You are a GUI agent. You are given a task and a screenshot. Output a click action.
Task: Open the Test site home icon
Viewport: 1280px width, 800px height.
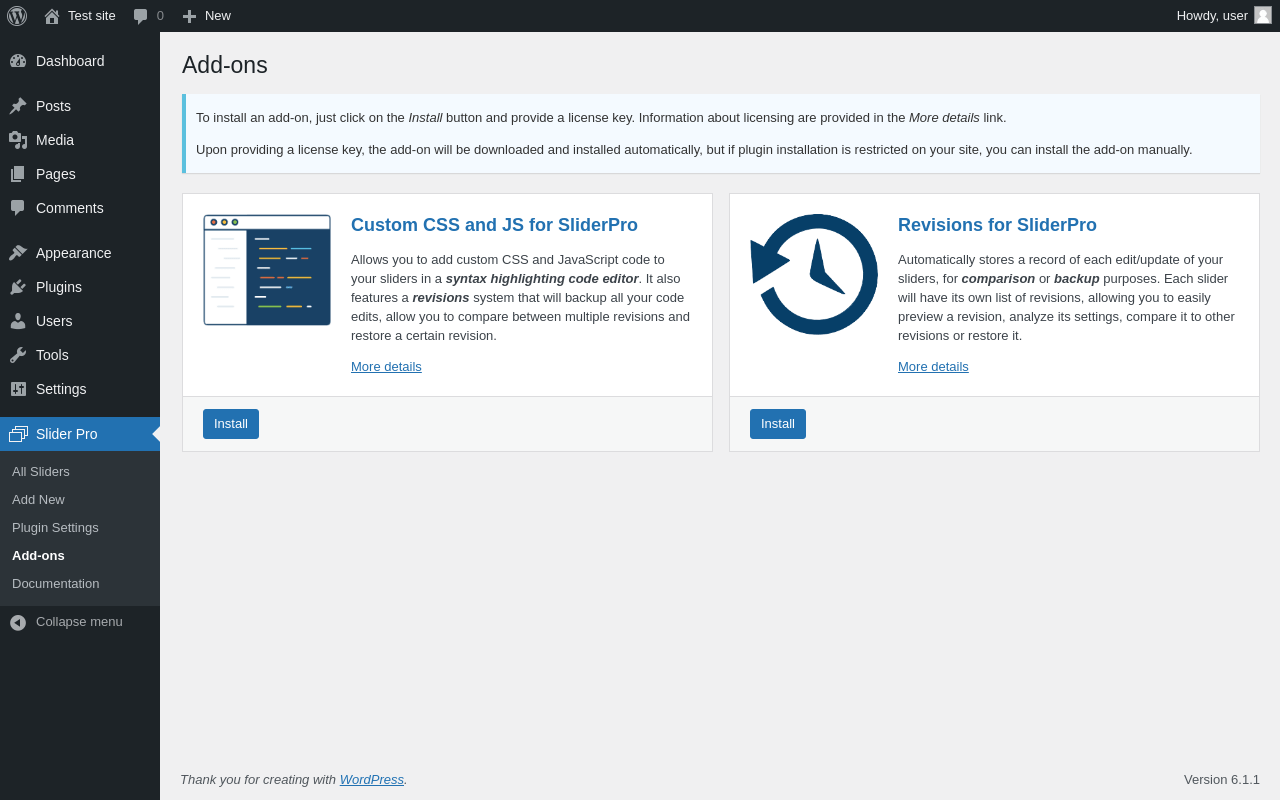(x=52, y=16)
